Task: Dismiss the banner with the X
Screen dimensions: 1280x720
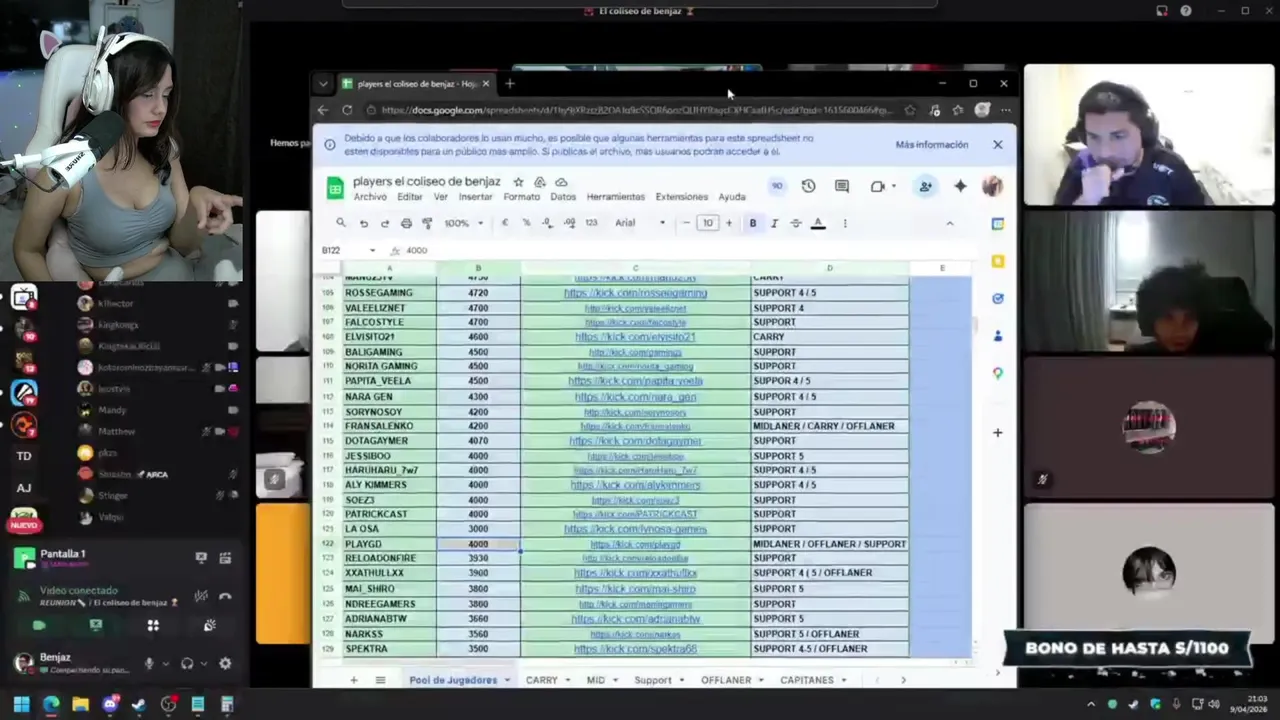Action: tap(997, 145)
